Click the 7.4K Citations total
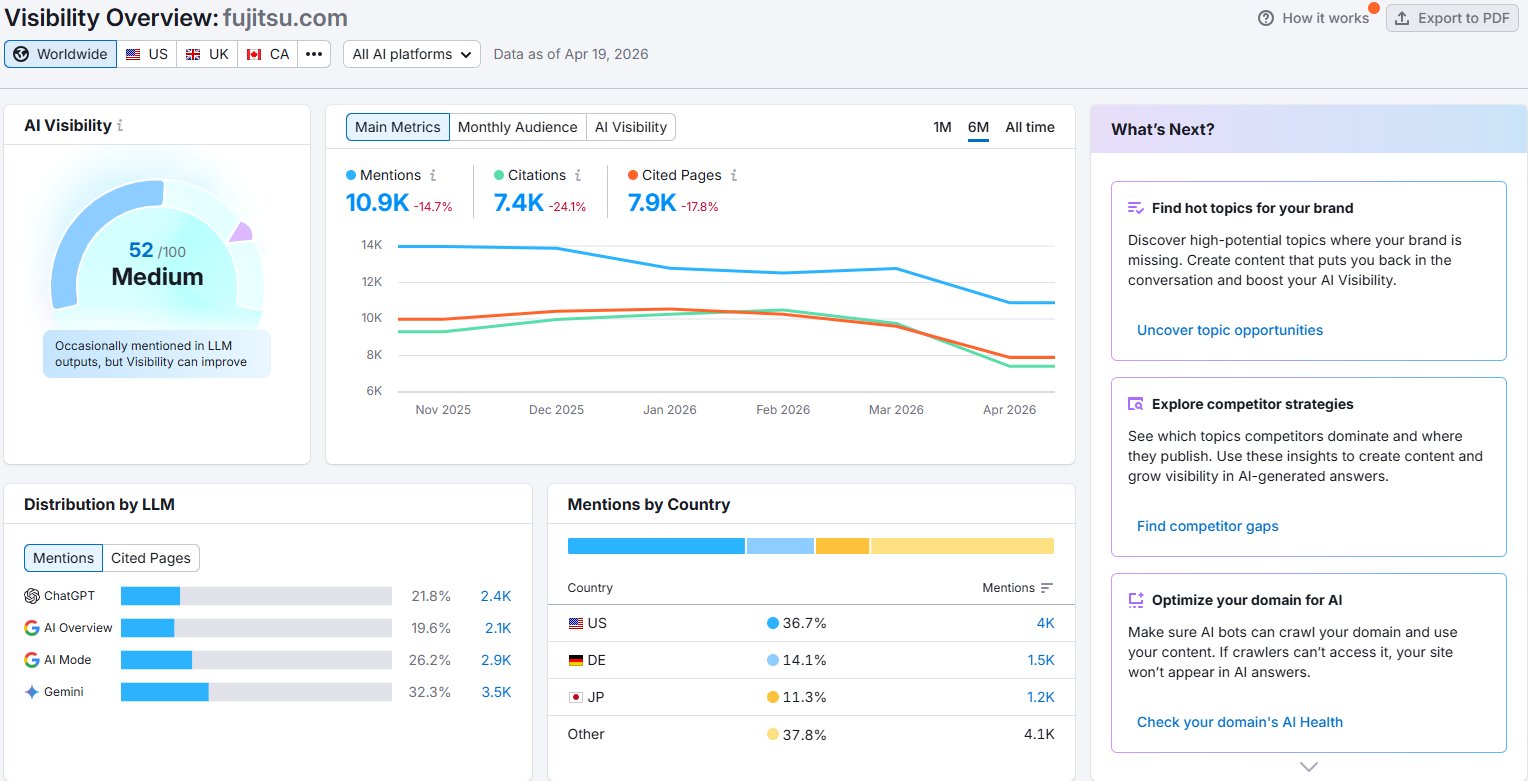Image resolution: width=1528 pixels, height=781 pixels. [x=518, y=203]
